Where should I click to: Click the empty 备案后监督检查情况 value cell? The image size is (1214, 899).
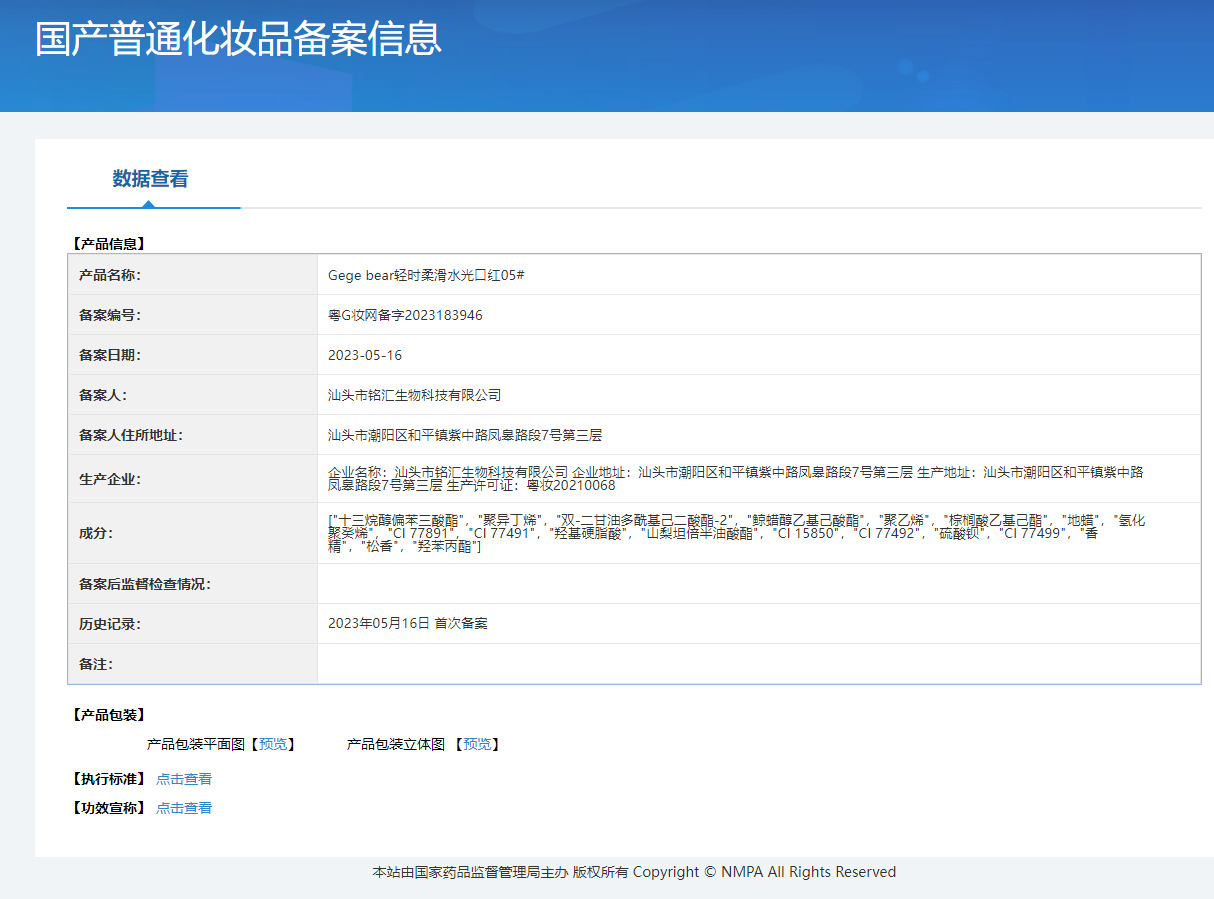pos(758,584)
